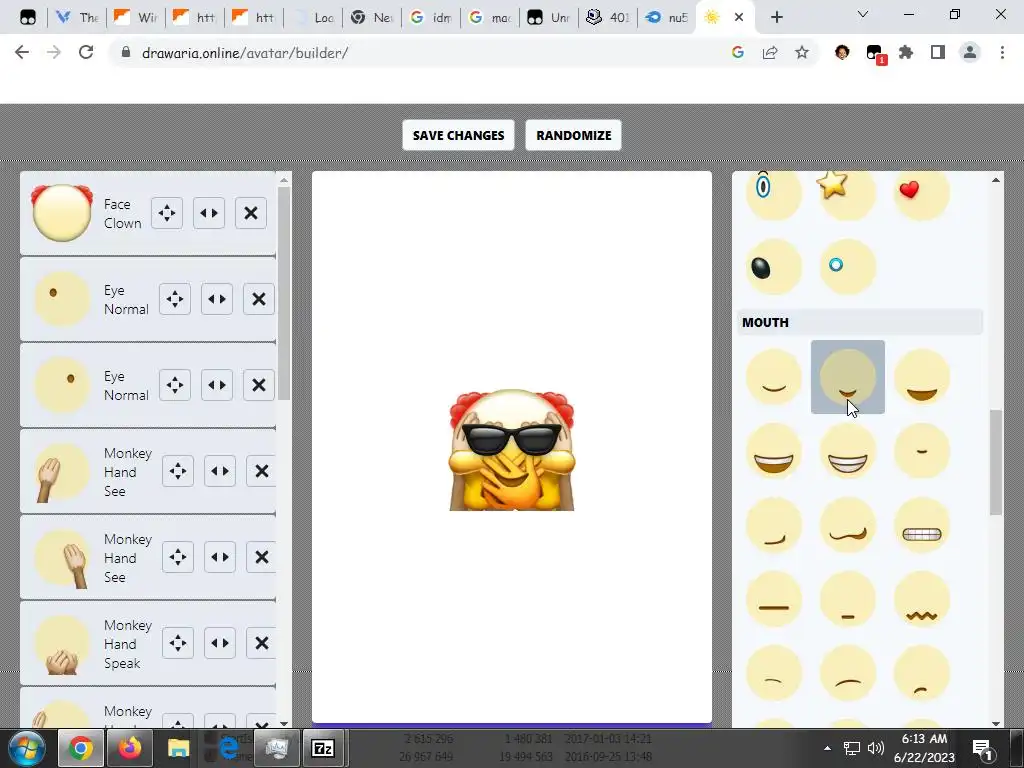Bookmark this page with the star icon
The height and width of the screenshot is (768, 1024).
[802, 52]
